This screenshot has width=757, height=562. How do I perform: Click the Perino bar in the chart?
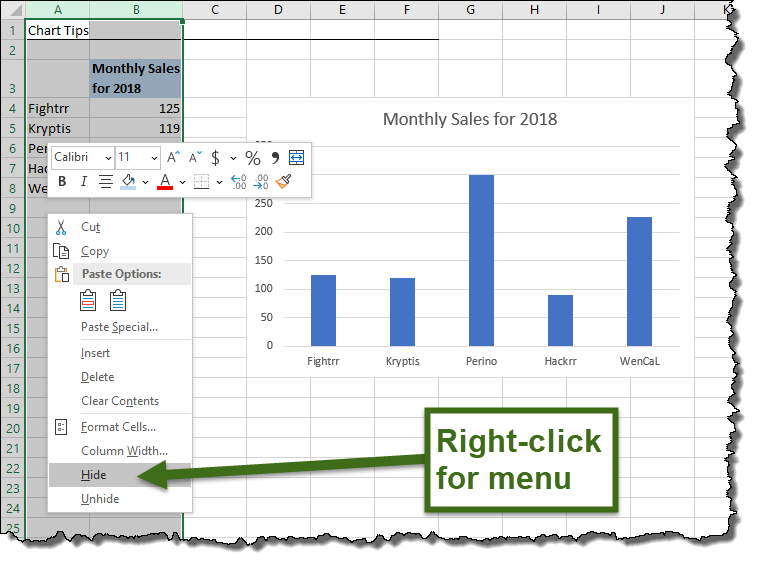[482, 260]
